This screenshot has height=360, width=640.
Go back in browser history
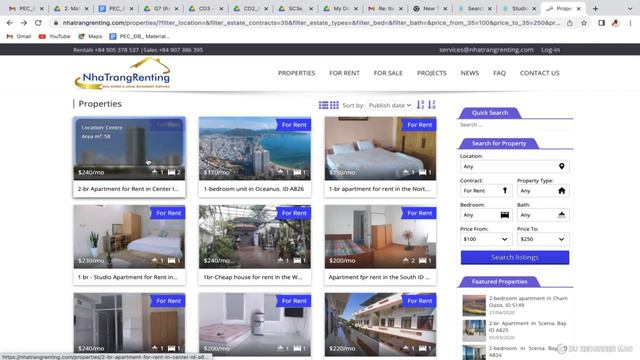click(x=10, y=23)
